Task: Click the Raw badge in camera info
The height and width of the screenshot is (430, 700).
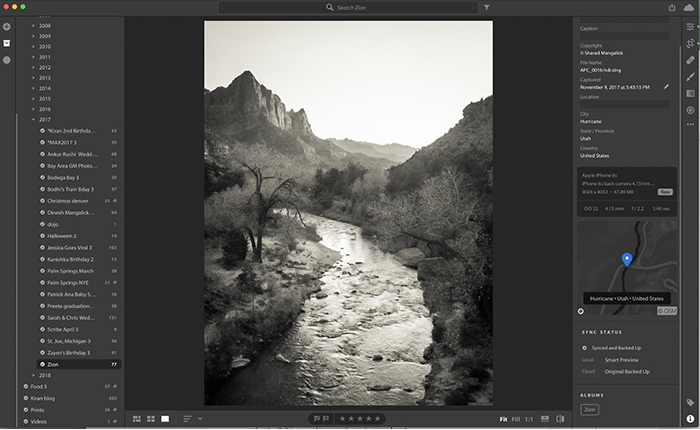Action: coord(665,192)
